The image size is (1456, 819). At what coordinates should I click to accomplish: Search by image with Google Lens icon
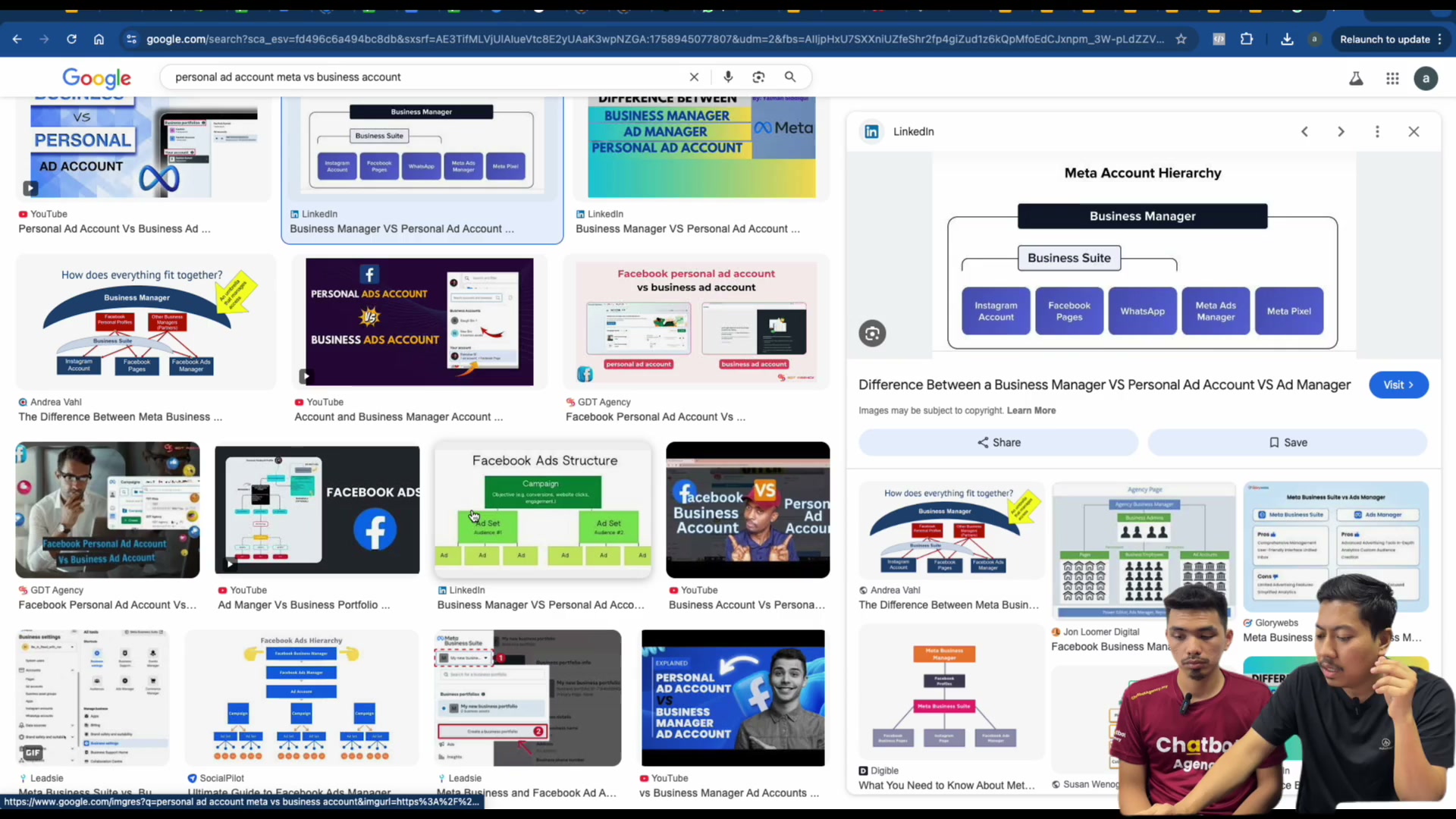pyautogui.click(x=758, y=77)
